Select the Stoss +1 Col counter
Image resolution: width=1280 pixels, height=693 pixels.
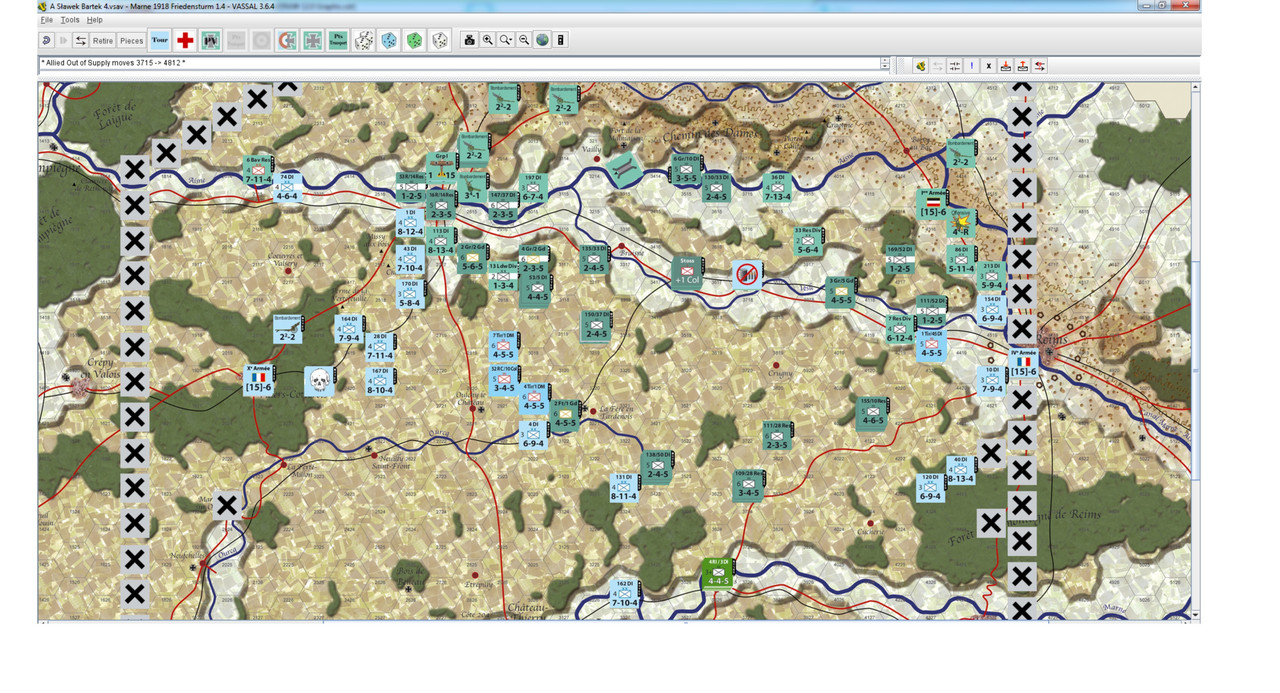tap(686, 272)
